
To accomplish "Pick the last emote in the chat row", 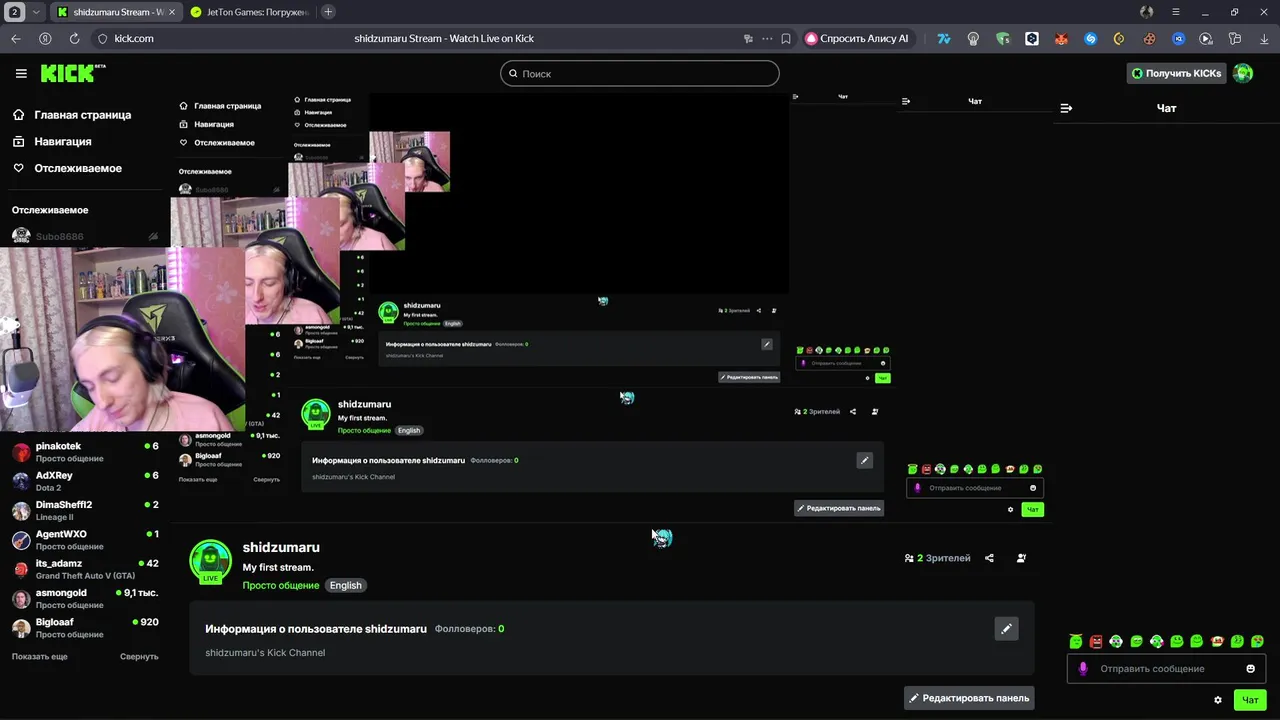I will [x=1257, y=641].
